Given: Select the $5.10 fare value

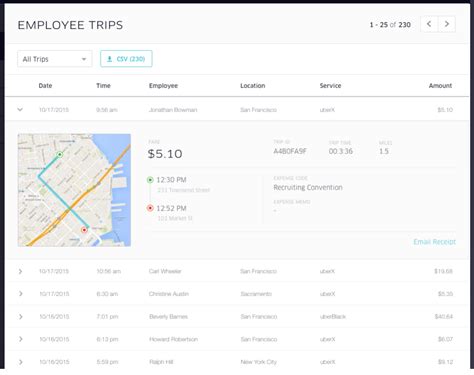Looking at the screenshot, I should click(x=165, y=154).
